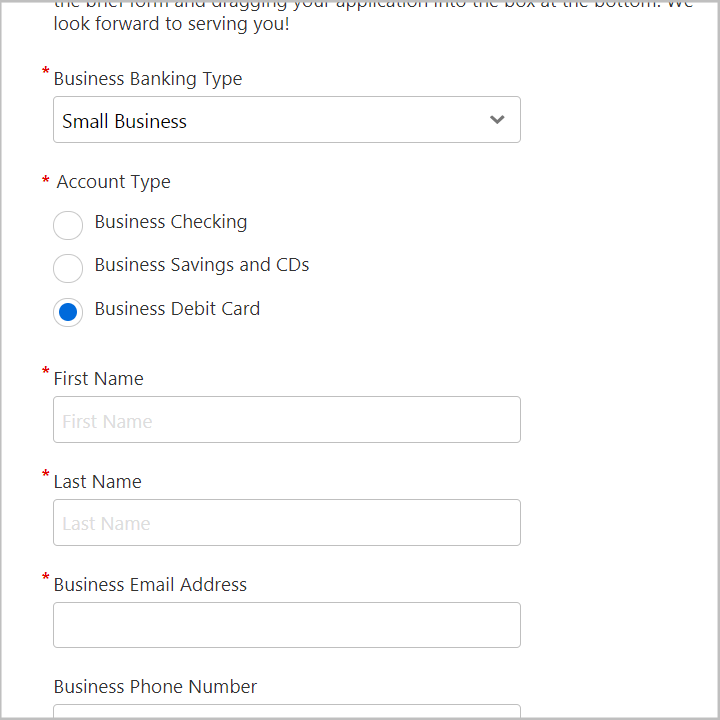This screenshot has height=720, width=720.
Task: Click the "Business Savings and CDs" label text
Action: pos(202,265)
